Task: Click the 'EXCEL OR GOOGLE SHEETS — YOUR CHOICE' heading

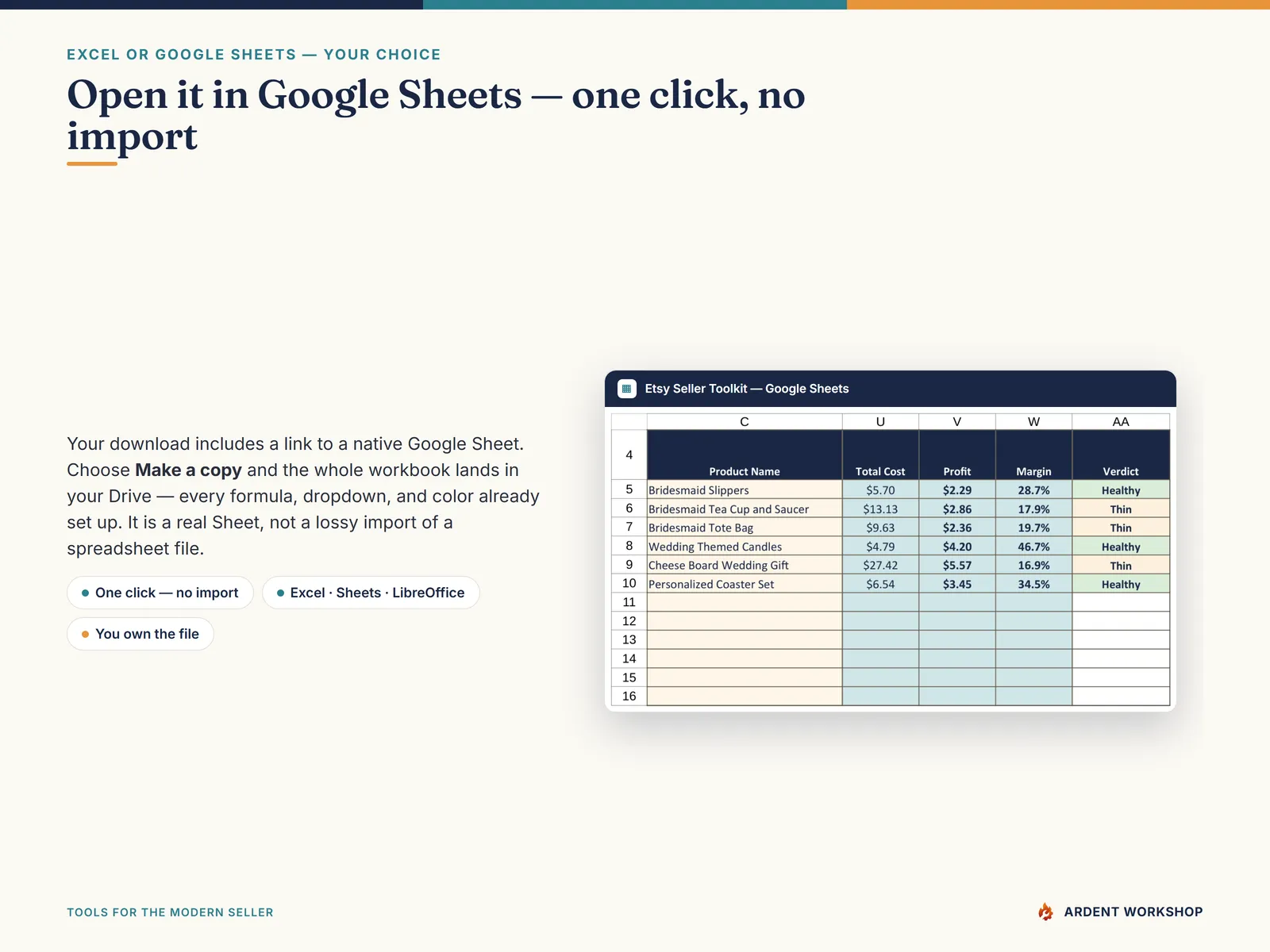Action: pos(254,55)
